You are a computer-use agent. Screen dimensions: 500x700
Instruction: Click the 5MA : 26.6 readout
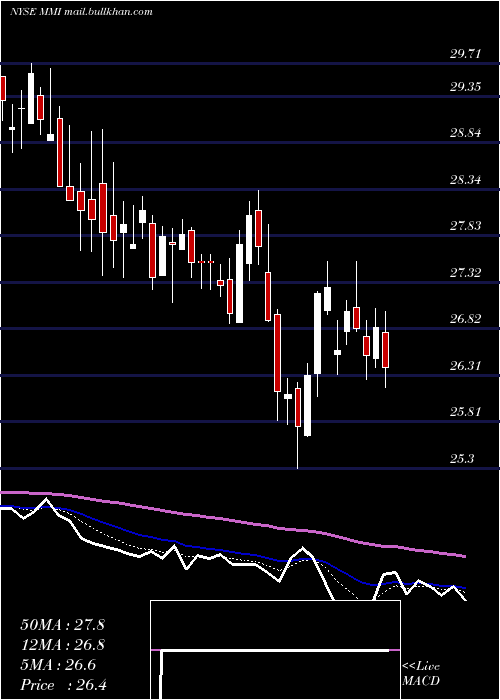point(58,665)
